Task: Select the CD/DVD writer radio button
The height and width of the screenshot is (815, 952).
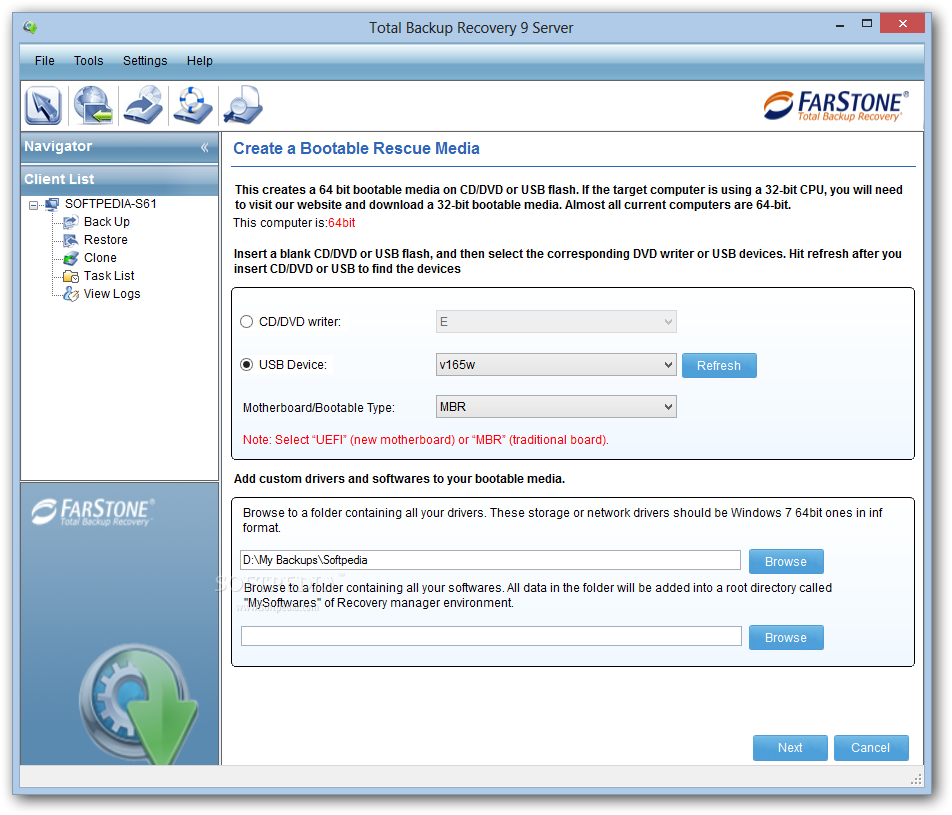Action: (x=246, y=322)
